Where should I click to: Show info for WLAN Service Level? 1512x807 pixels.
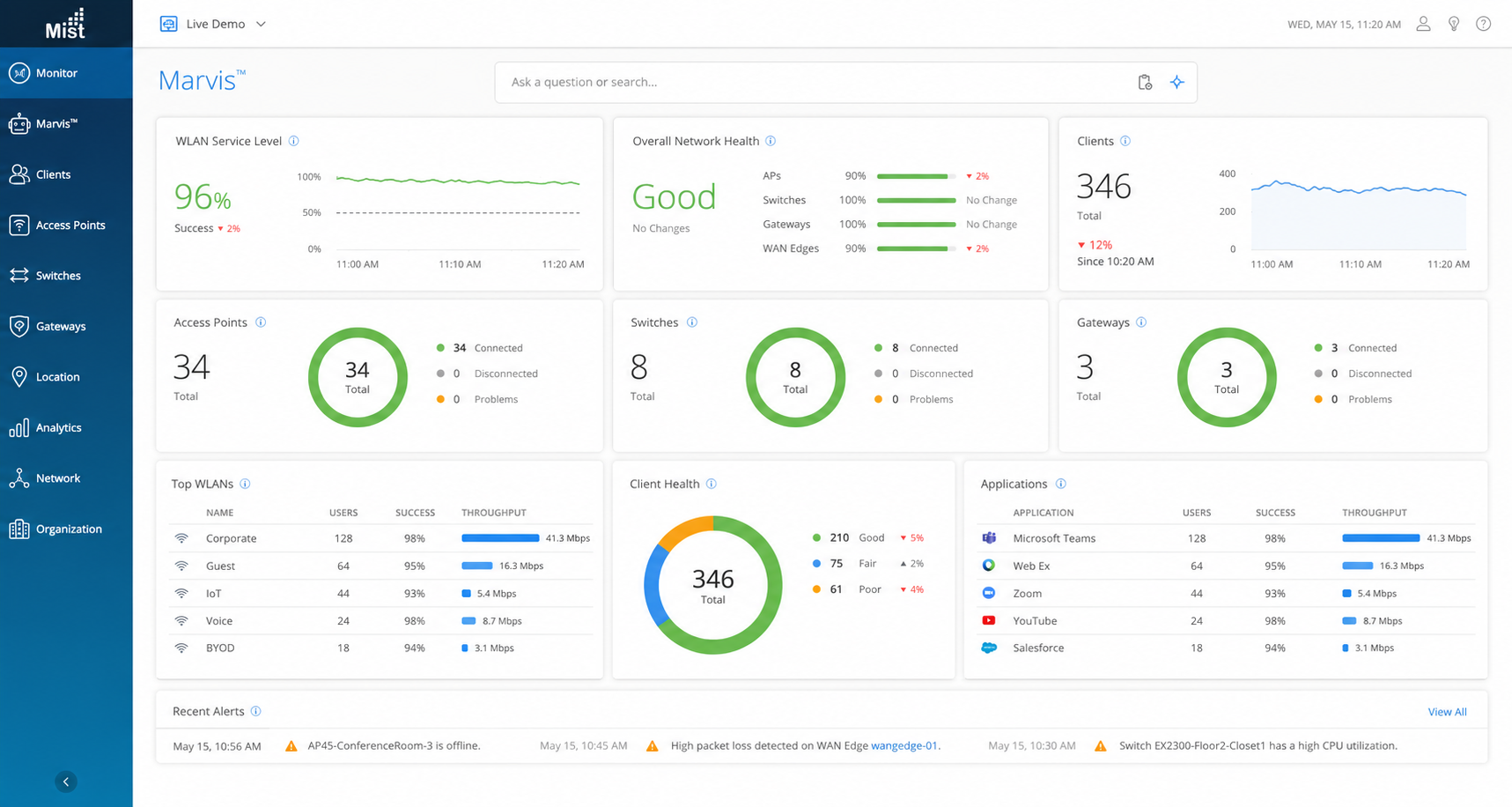(294, 141)
